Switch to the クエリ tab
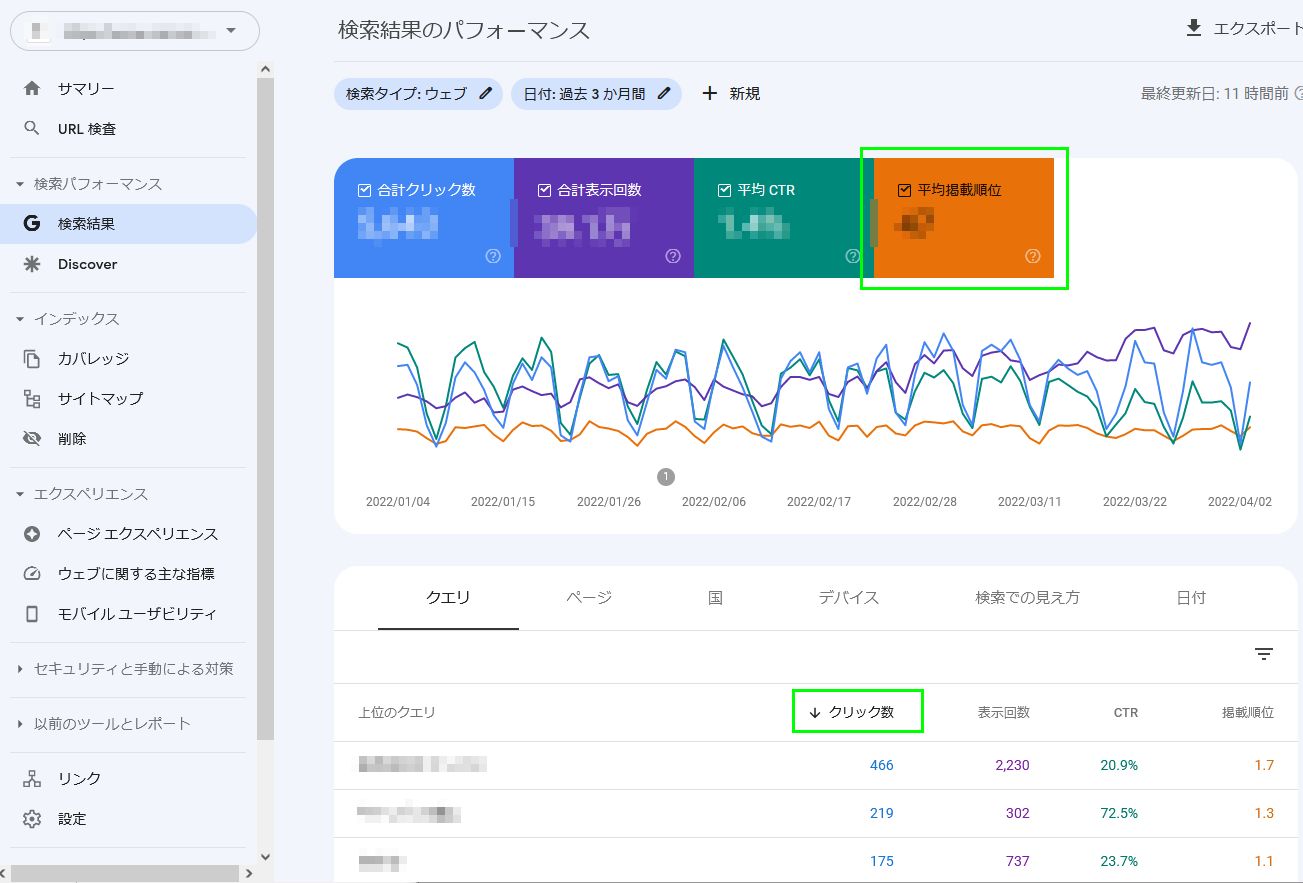 448,598
